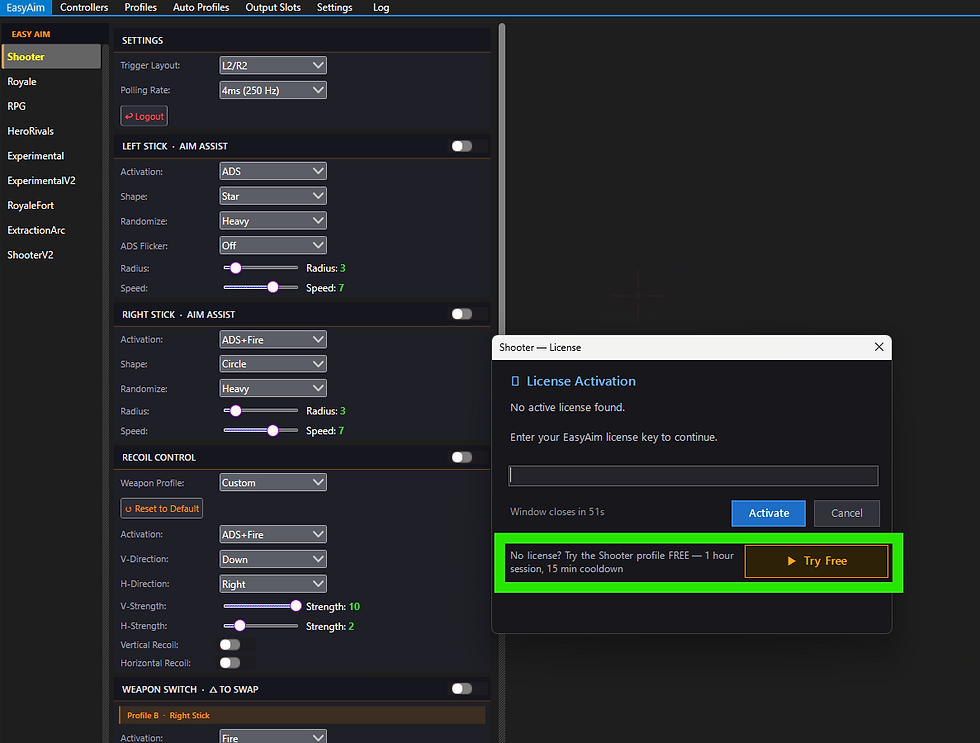Click the Logout button

(x=144, y=116)
